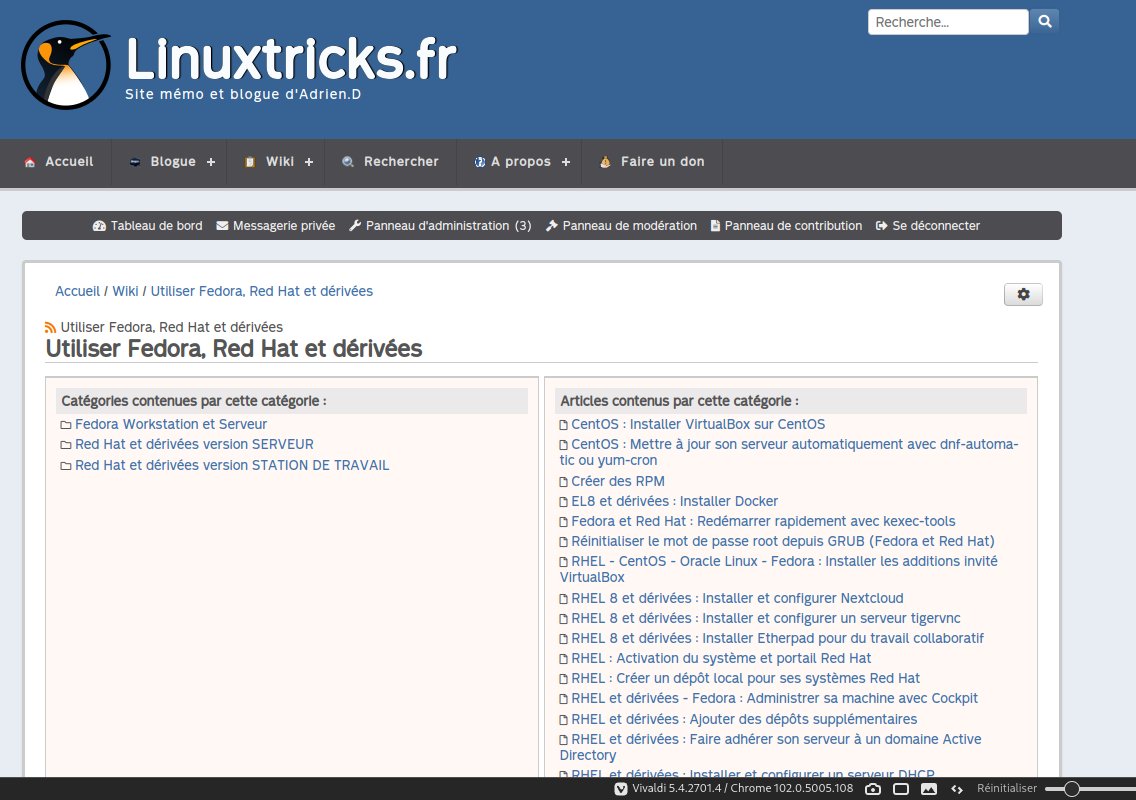Click the contribution document icon
The width and height of the screenshot is (1136, 800).
pyautogui.click(x=715, y=226)
